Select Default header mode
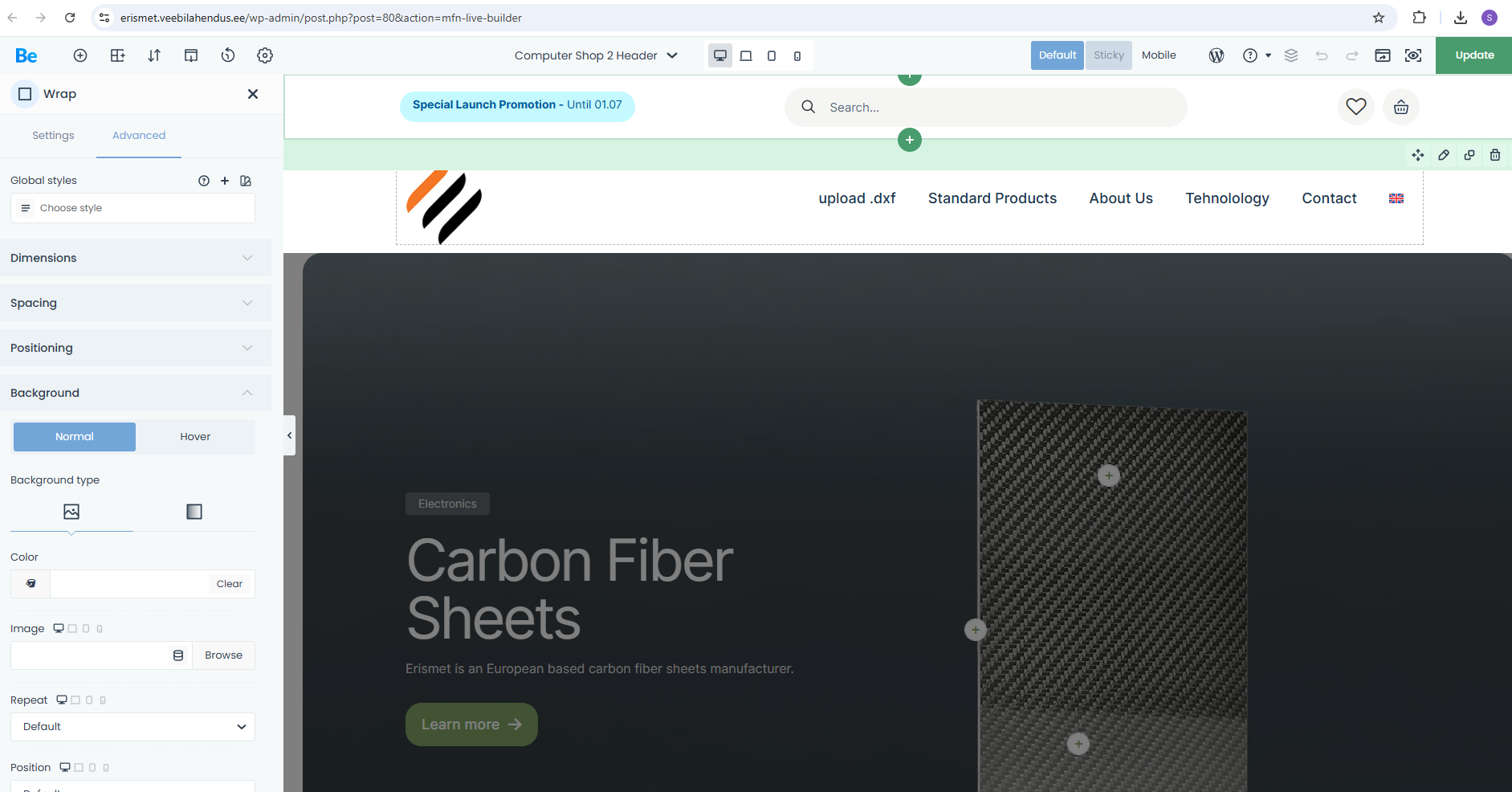The image size is (1512, 792). coord(1058,55)
